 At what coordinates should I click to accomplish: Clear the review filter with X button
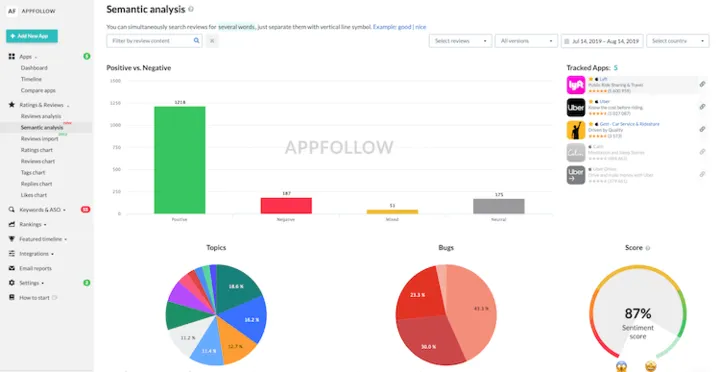(212, 41)
